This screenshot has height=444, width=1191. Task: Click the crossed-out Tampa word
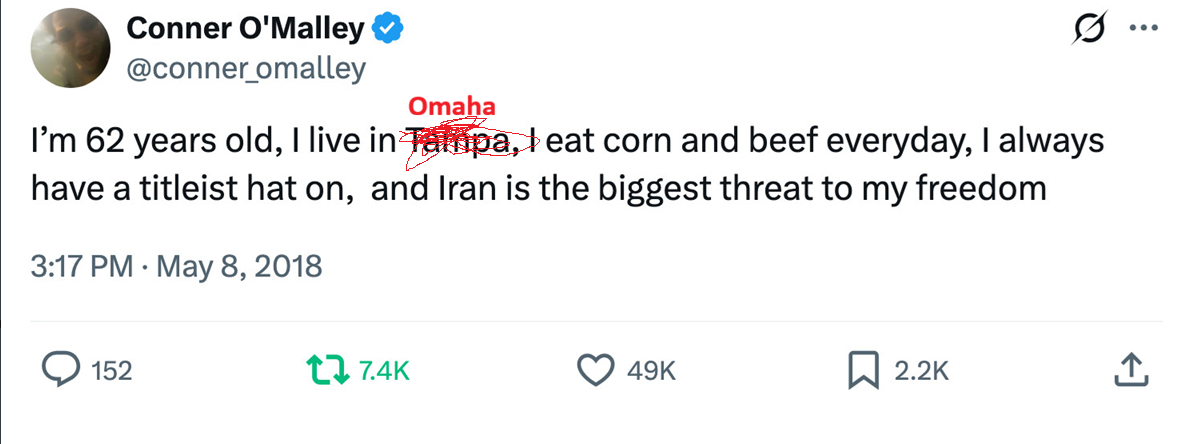(464, 143)
